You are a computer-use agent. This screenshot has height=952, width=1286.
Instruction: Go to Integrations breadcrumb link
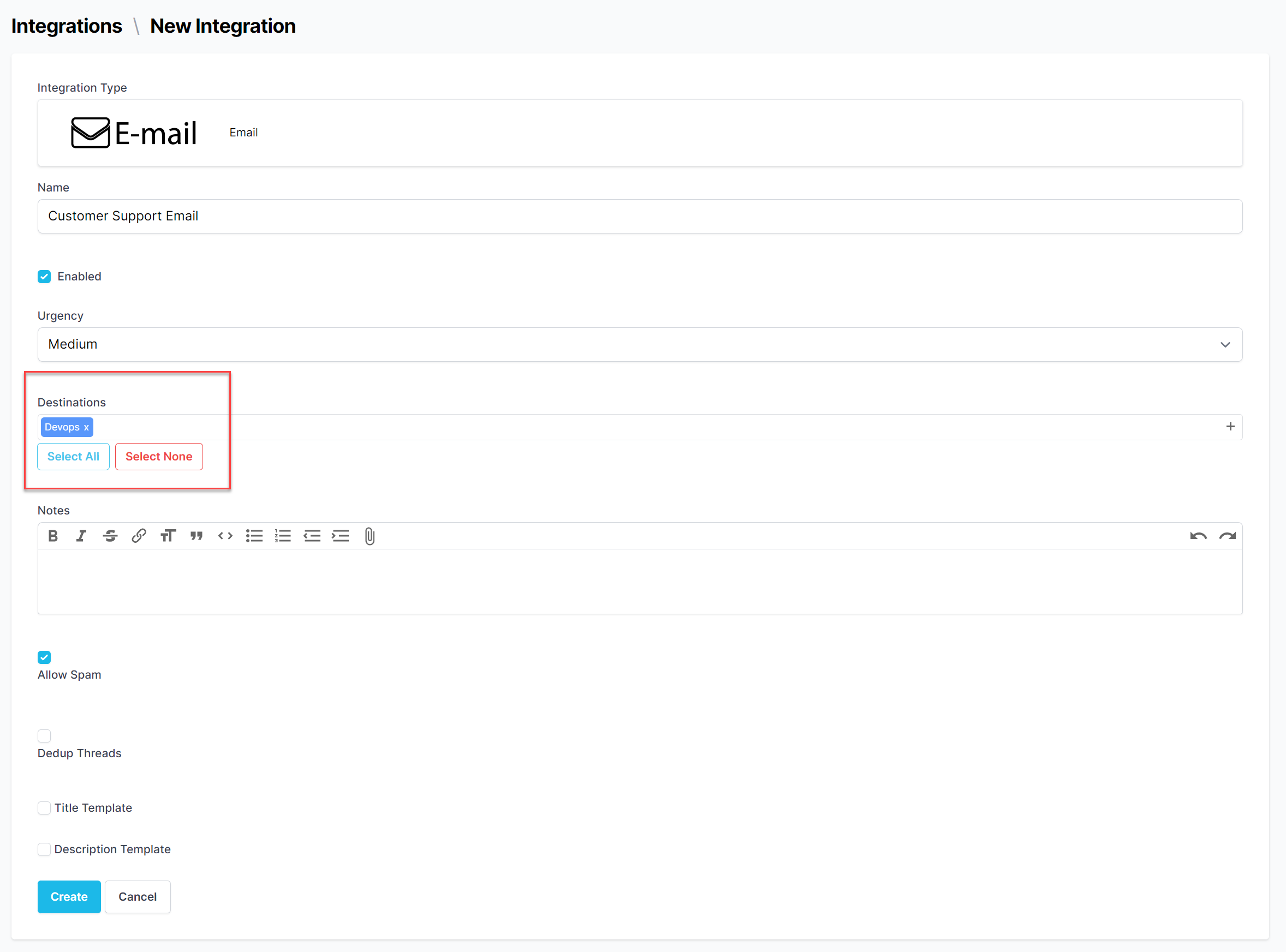point(67,26)
